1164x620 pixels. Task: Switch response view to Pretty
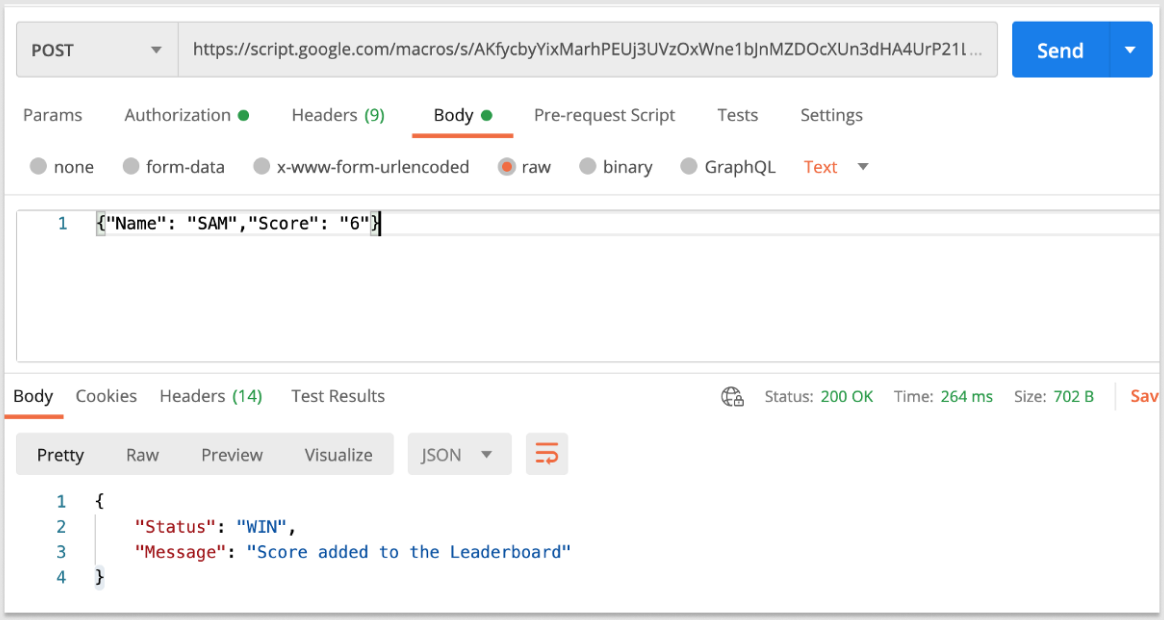(x=60, y=454)
